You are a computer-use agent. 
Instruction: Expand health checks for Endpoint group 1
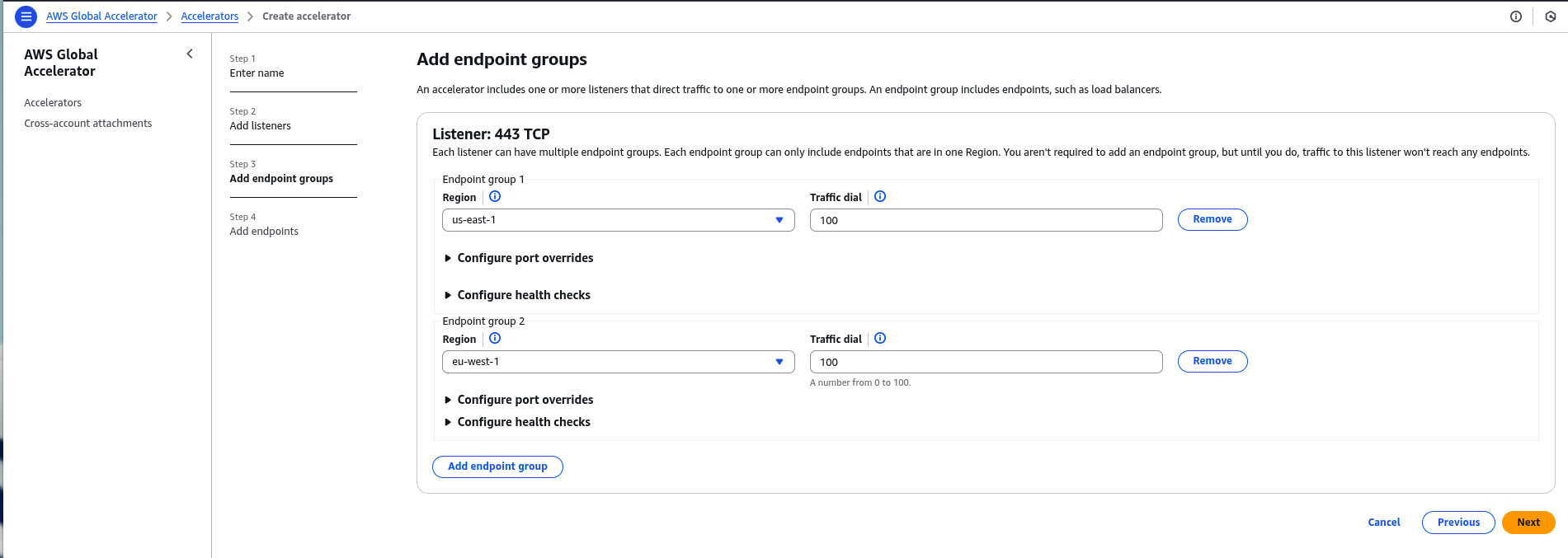[523, 295]
